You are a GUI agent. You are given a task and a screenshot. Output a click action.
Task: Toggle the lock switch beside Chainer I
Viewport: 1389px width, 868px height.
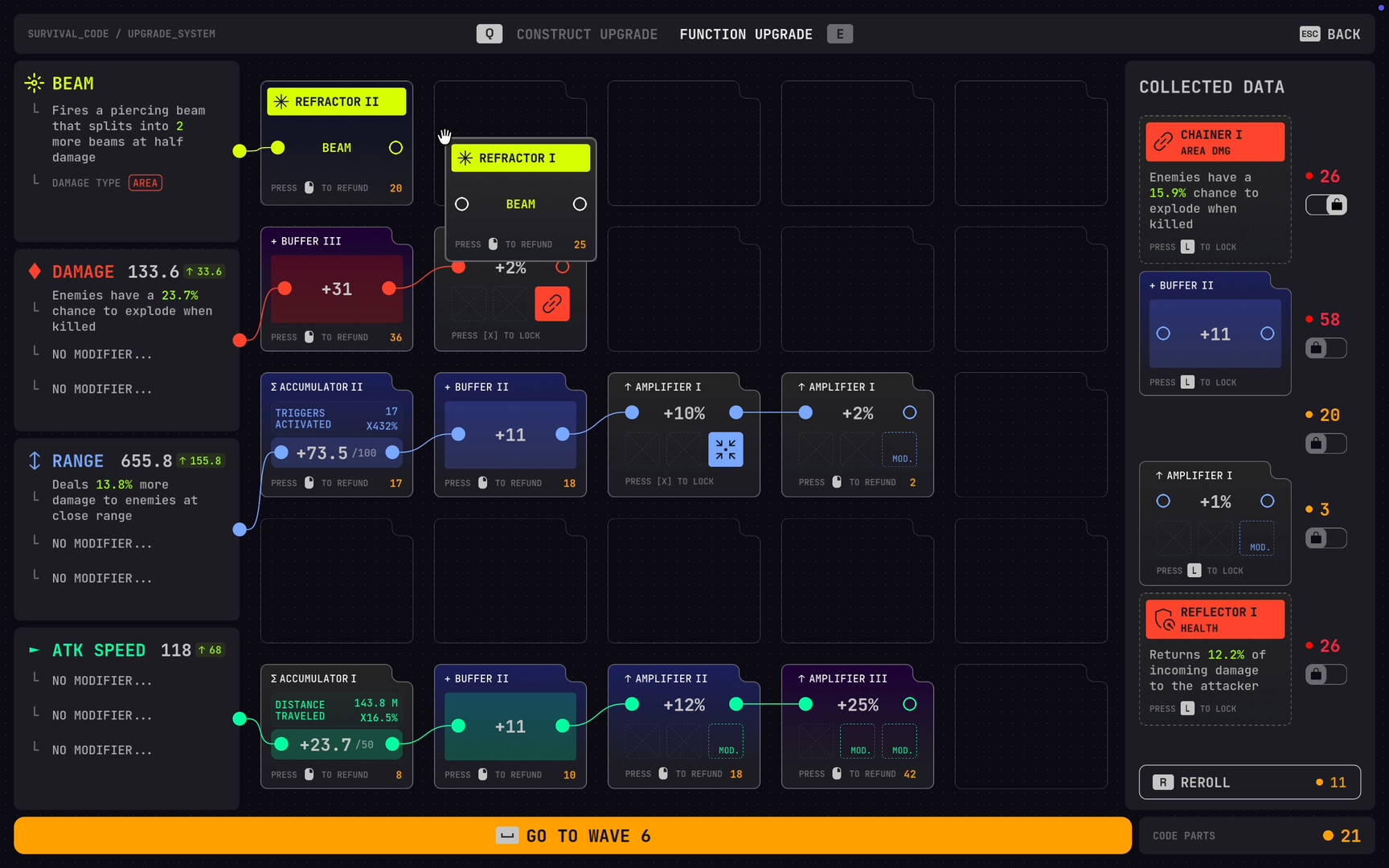point(1326,205)
